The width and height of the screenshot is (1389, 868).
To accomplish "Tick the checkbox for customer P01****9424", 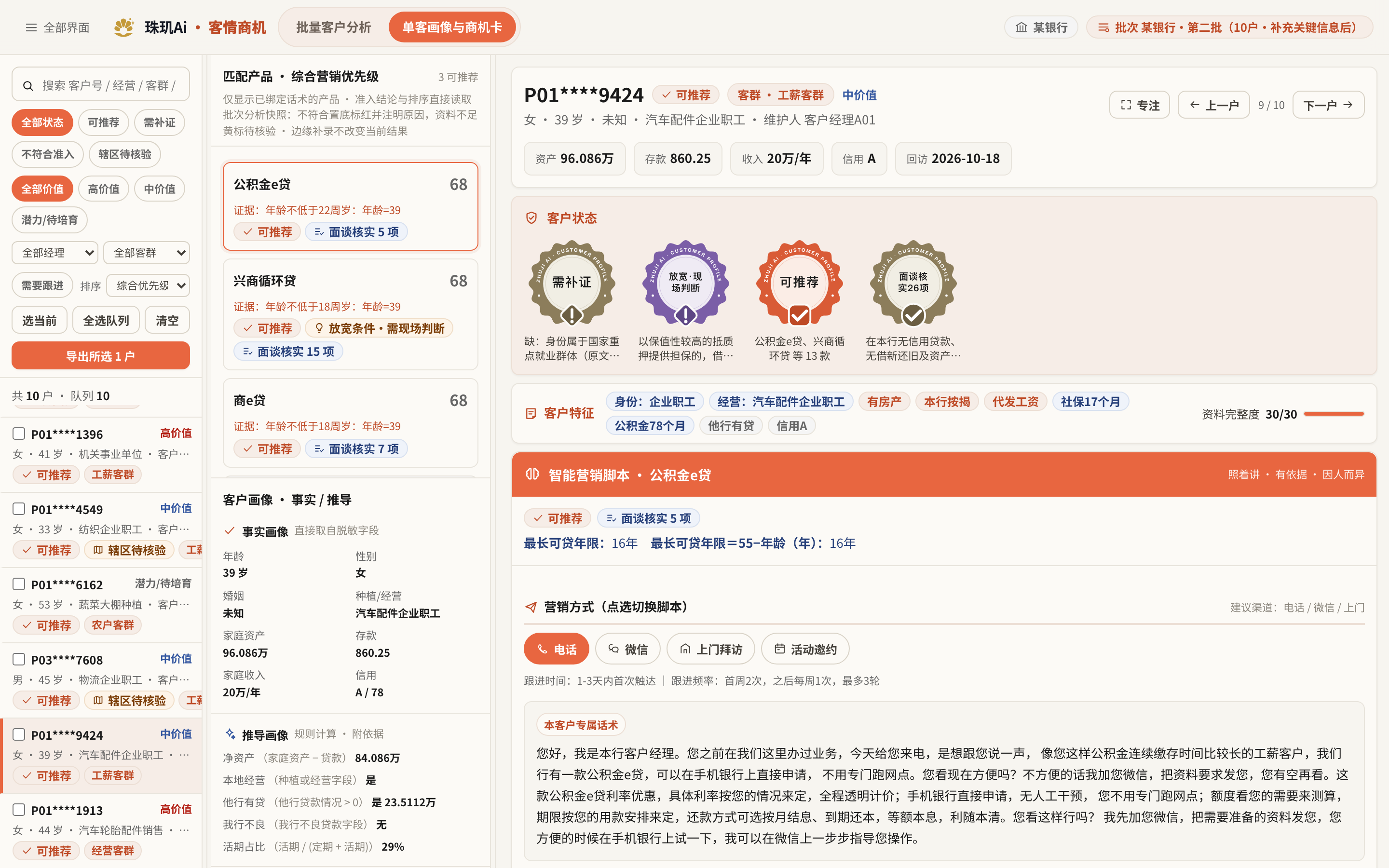I will point(19,734).
